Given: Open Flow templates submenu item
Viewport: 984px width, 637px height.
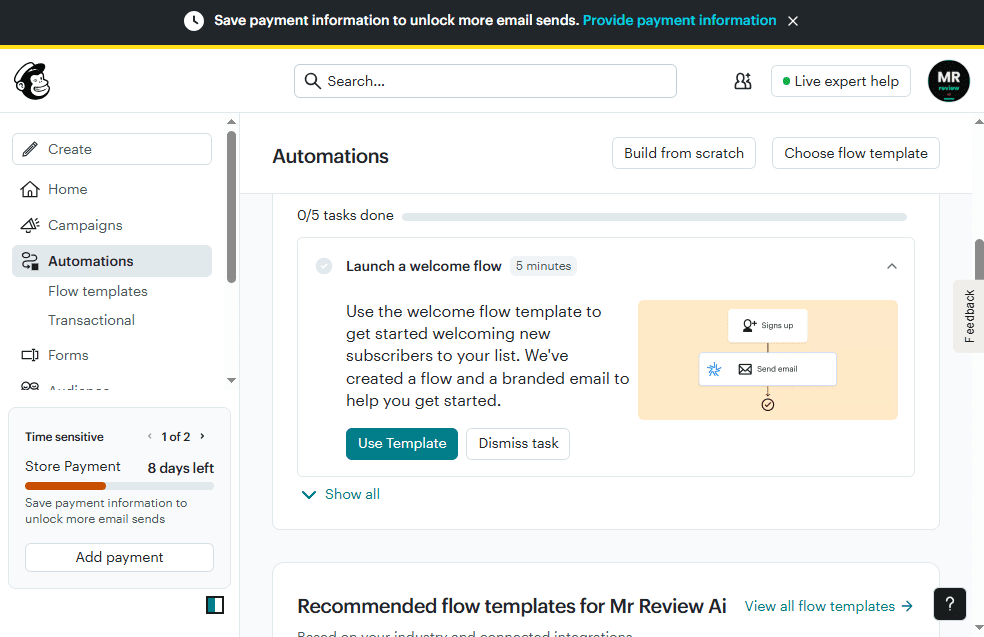Looking at the screenshot, I should tap(98, 291).
